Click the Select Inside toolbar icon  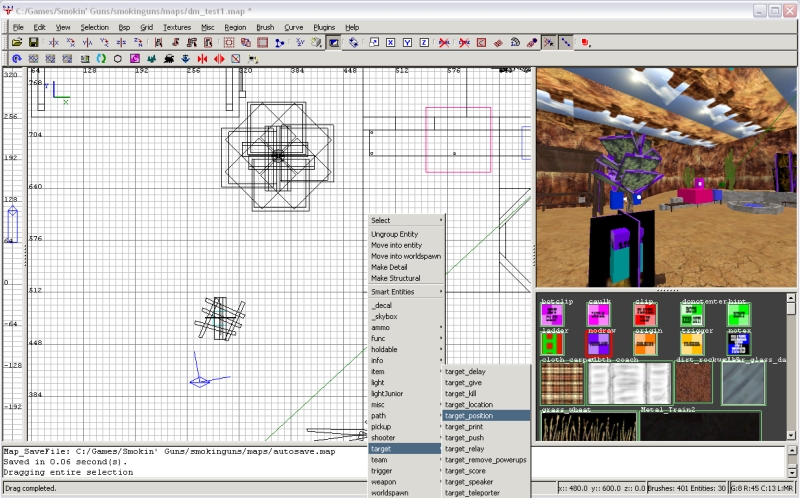coord(208,43)
